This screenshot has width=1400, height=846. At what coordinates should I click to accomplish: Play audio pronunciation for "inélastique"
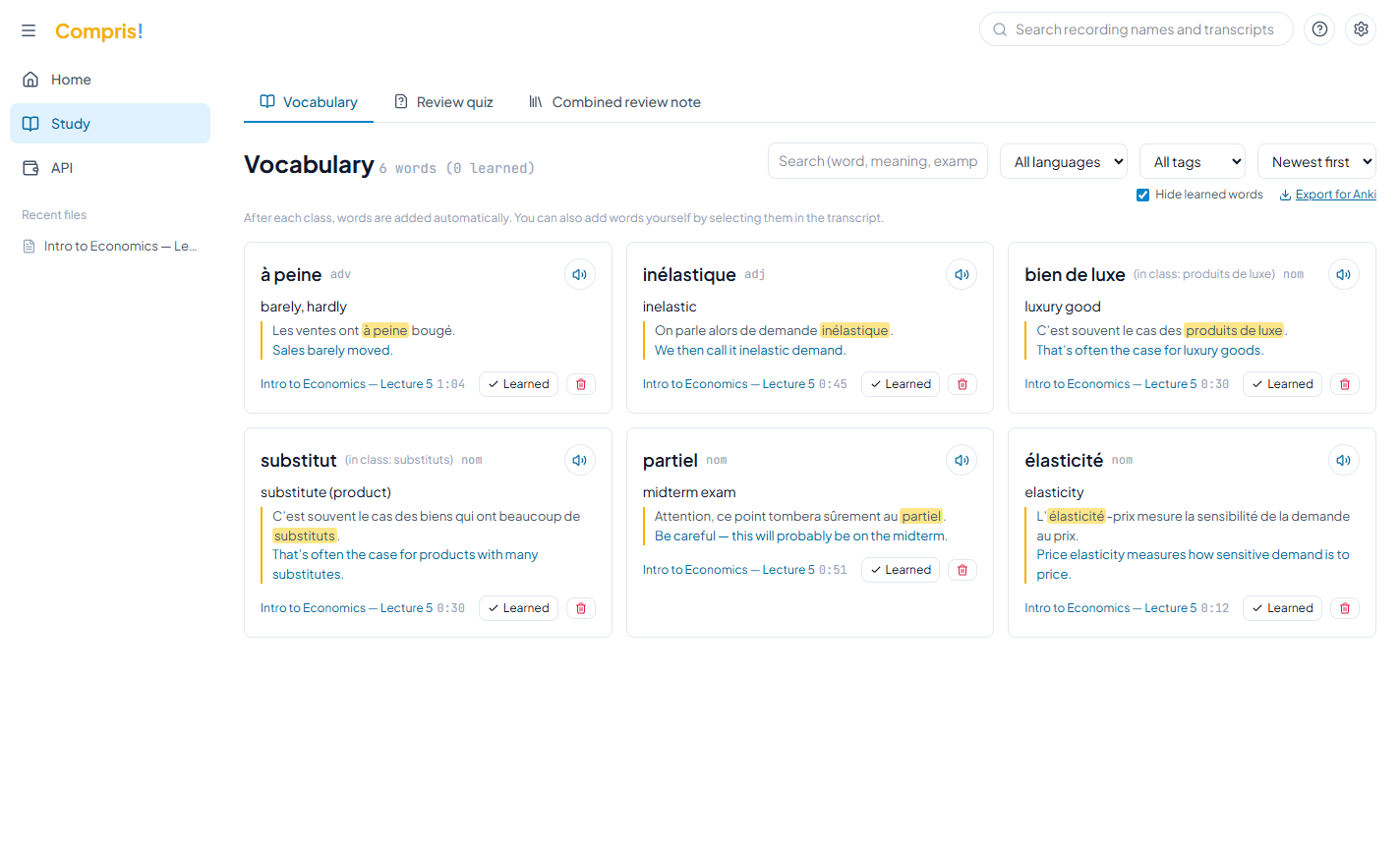click(962, 274)
